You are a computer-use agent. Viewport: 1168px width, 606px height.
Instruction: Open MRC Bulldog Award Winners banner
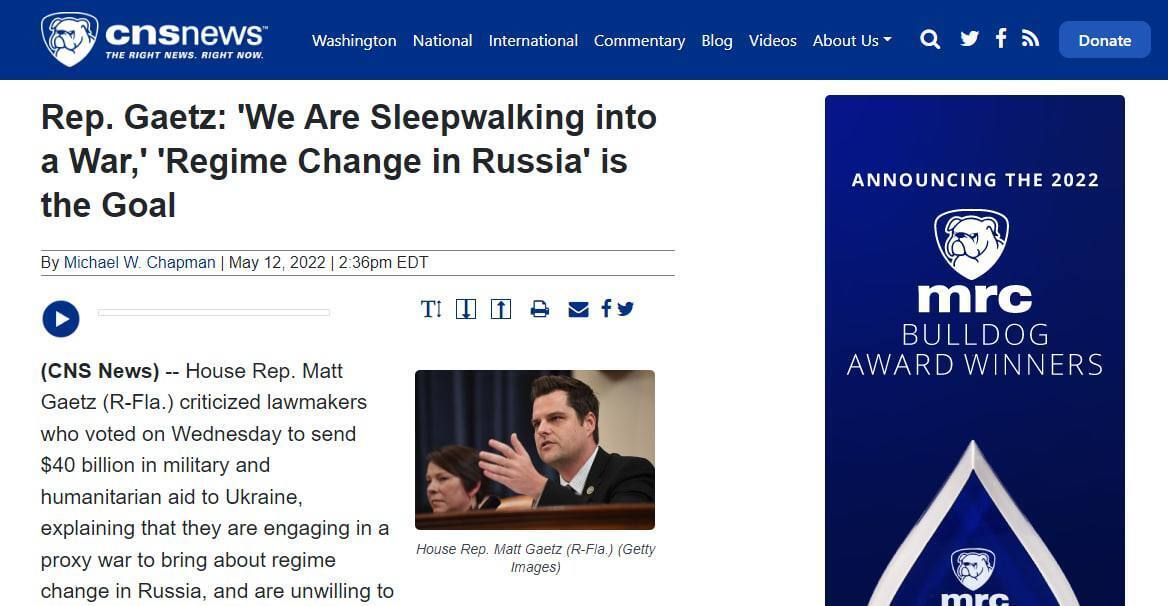(974, 350)
